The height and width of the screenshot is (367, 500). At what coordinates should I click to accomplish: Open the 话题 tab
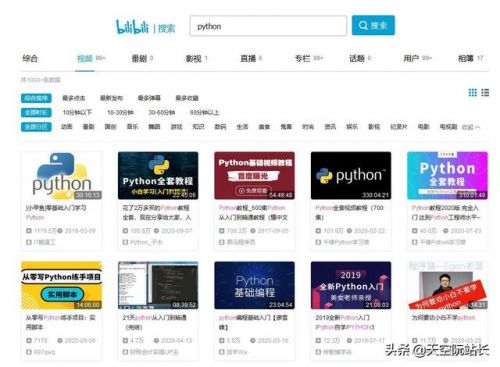pos(357,59)
